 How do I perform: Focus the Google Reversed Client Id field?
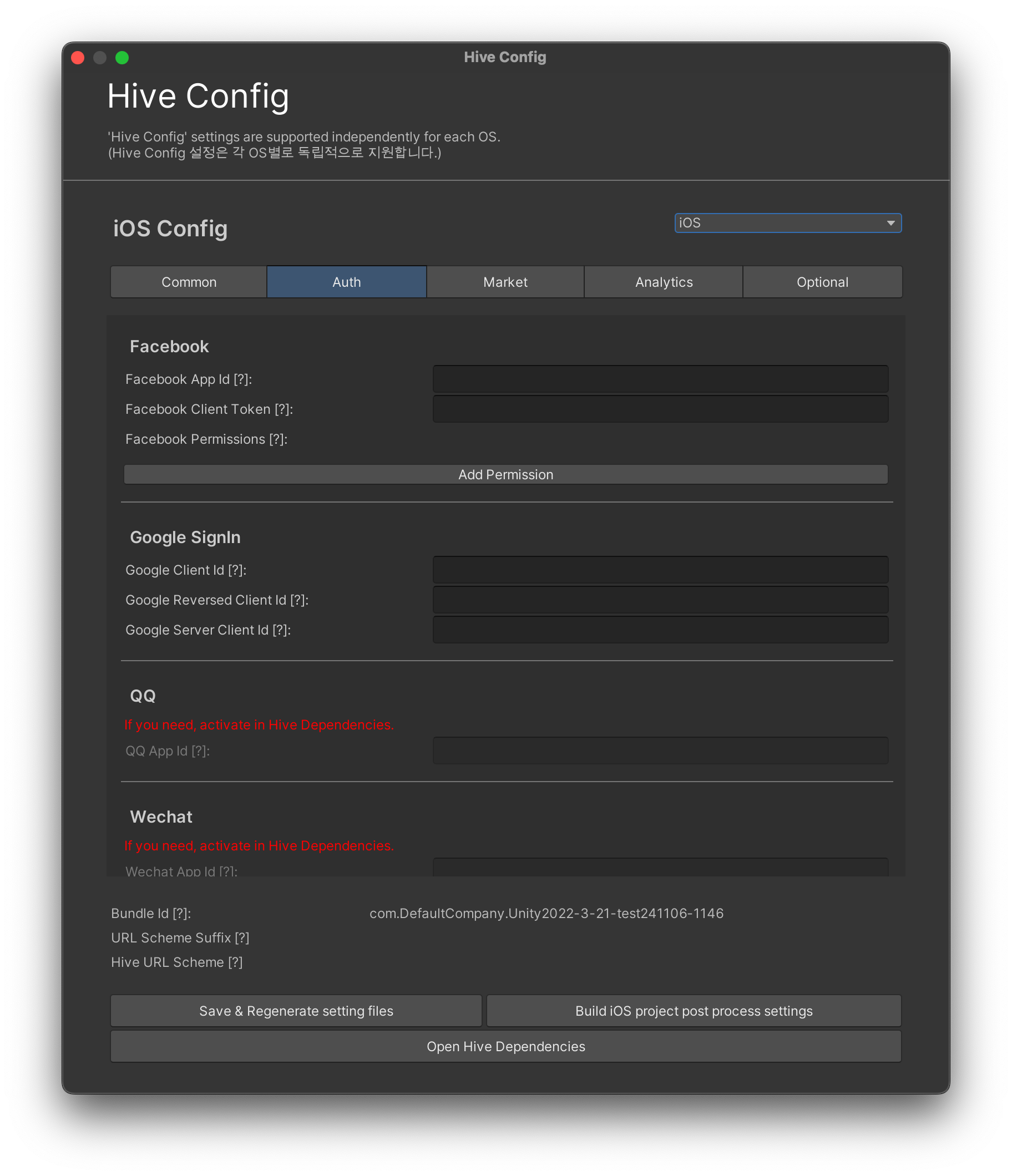pos(660,600)
